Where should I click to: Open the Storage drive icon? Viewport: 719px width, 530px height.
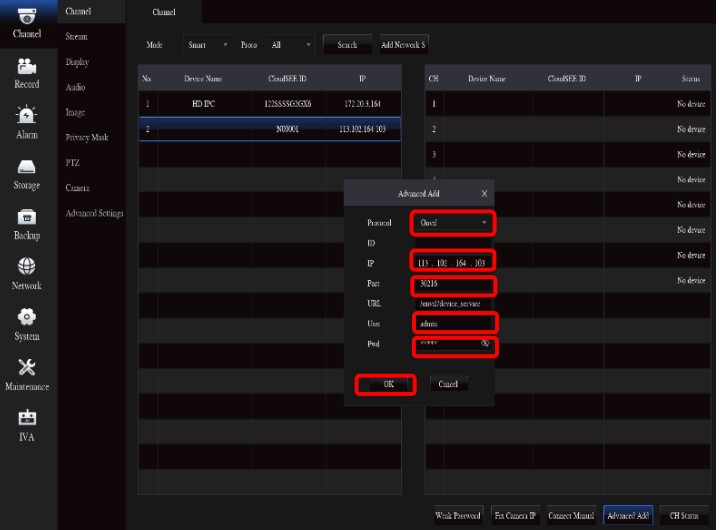coord(27,166)
